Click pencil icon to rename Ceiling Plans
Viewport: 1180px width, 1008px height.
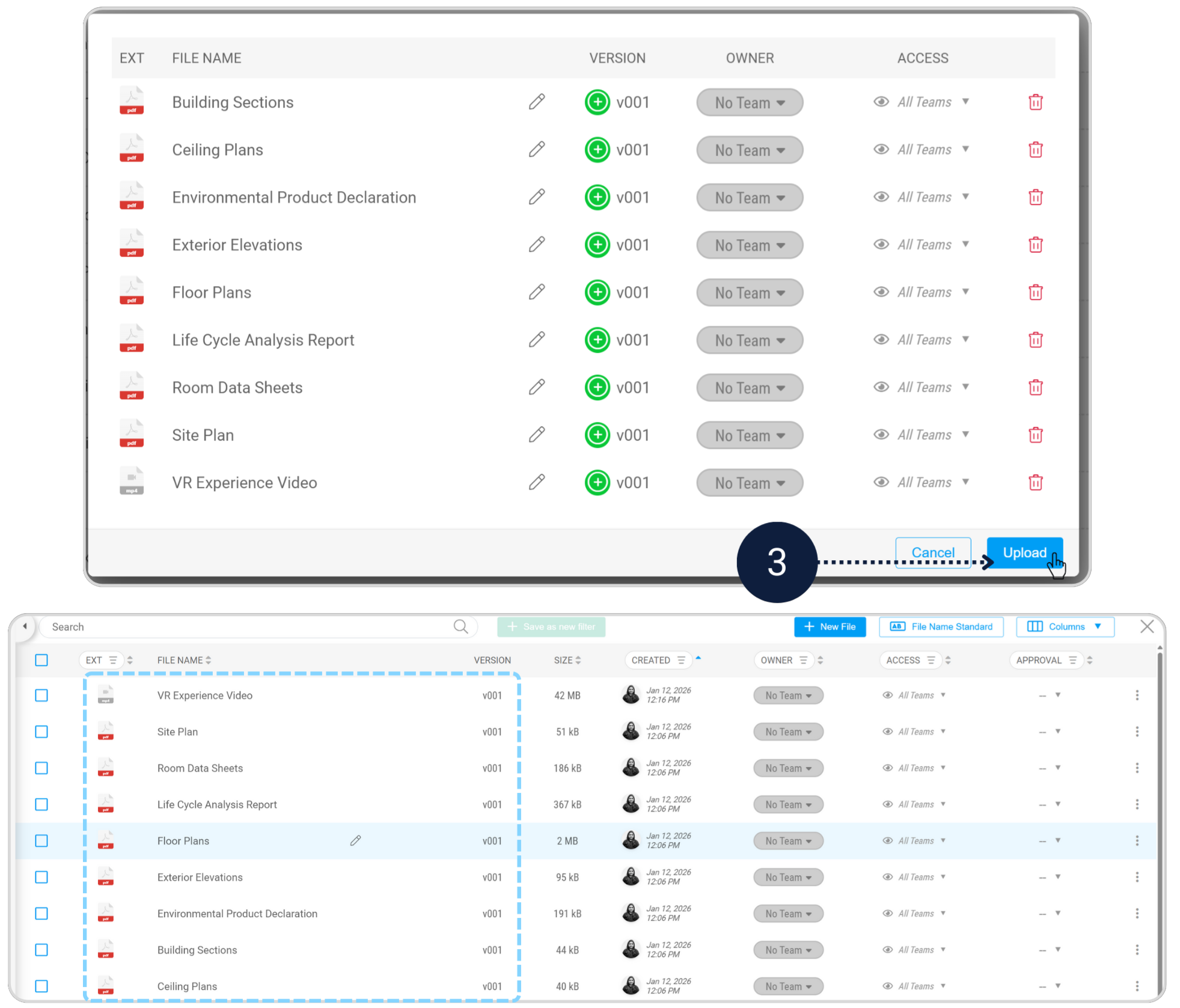537,150
